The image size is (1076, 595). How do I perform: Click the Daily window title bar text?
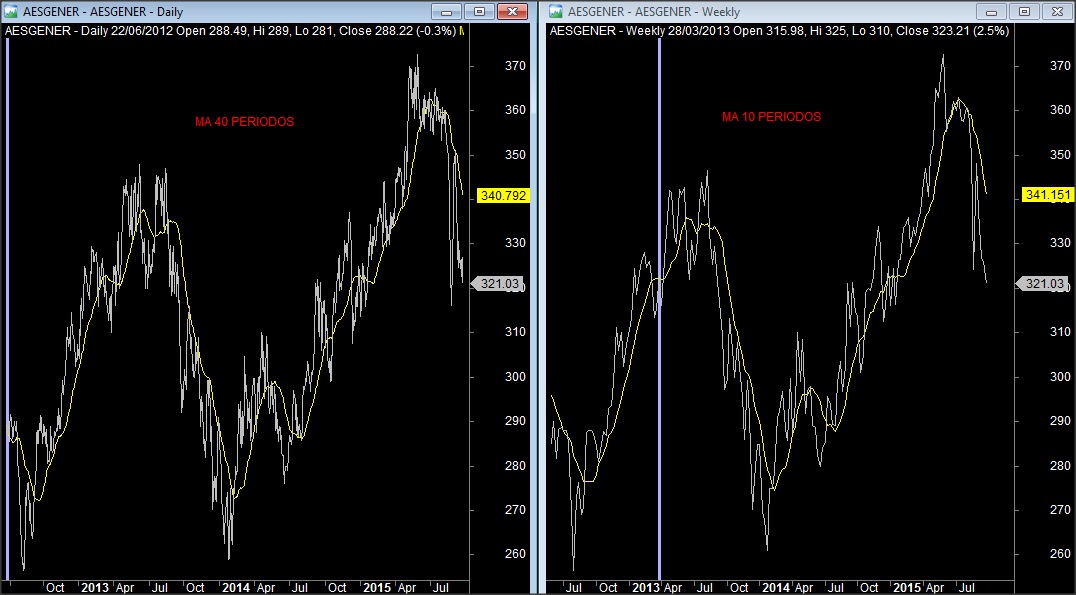click(103, 12)
